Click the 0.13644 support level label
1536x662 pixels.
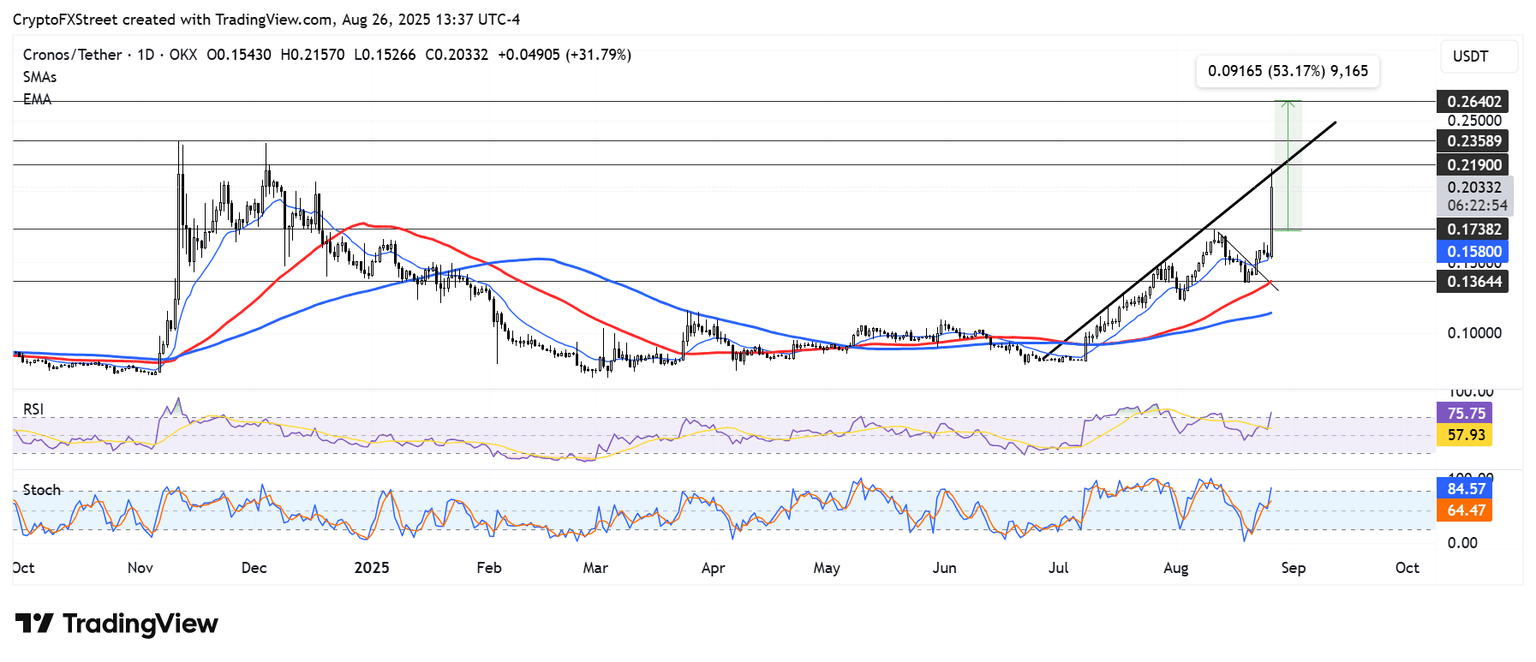pos(1467,282)
